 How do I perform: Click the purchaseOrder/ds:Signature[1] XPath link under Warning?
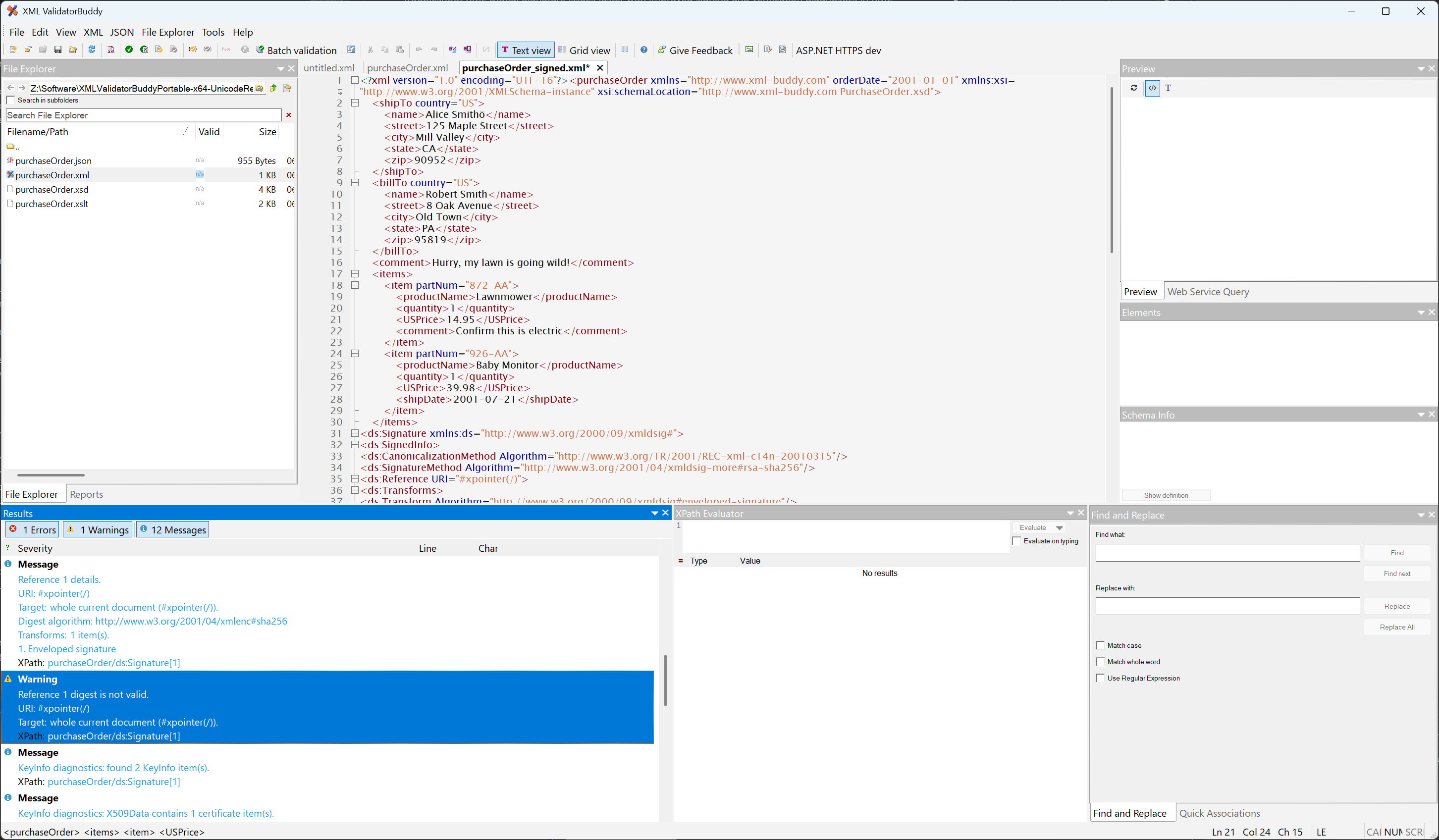coord(113,736)
